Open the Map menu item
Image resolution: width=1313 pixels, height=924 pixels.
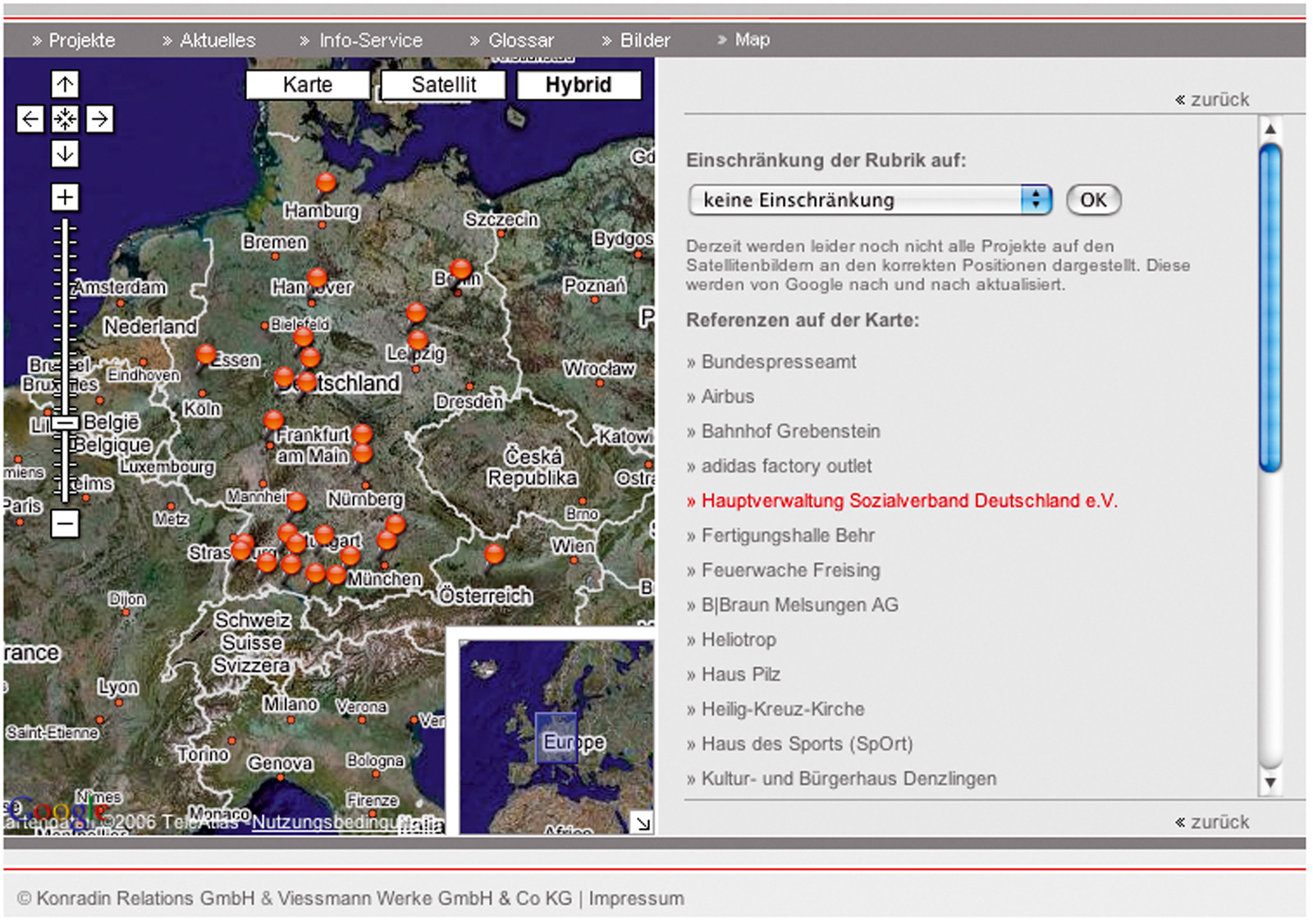(x=743, y=39)
